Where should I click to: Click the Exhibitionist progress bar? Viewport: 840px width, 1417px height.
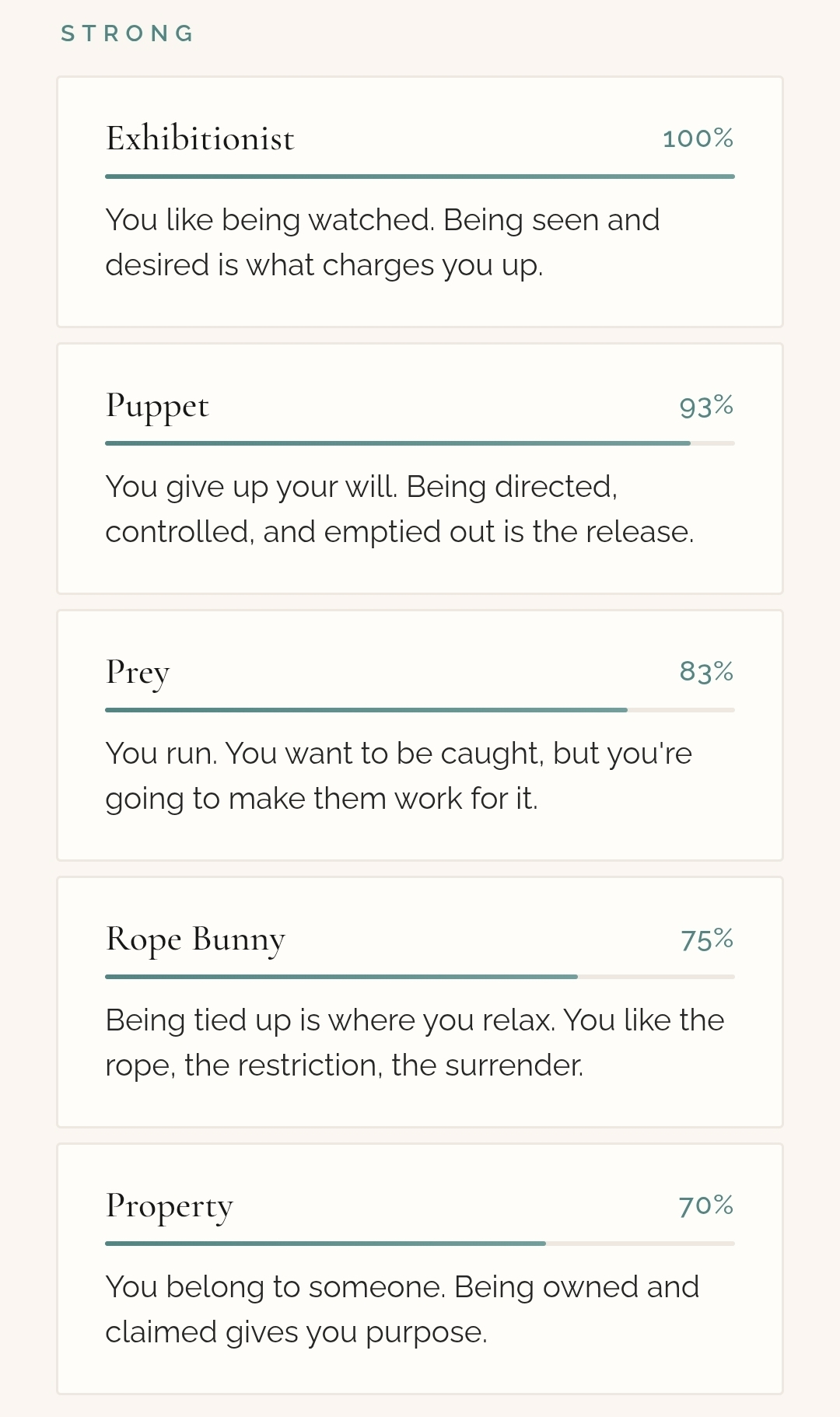[x=420, y=177]
